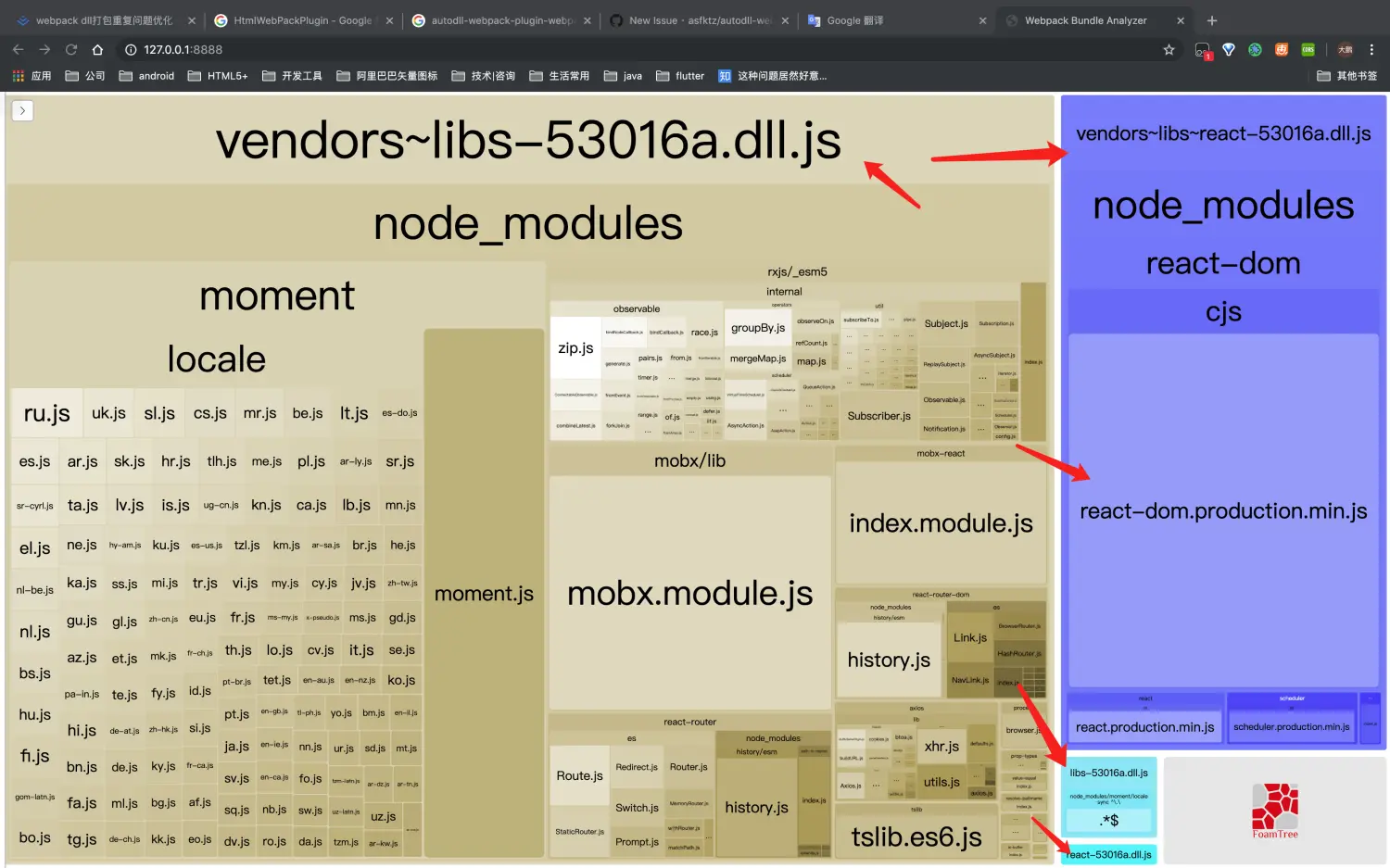
Task: Click the green circular extension icon
Action: pos(1255,50)
